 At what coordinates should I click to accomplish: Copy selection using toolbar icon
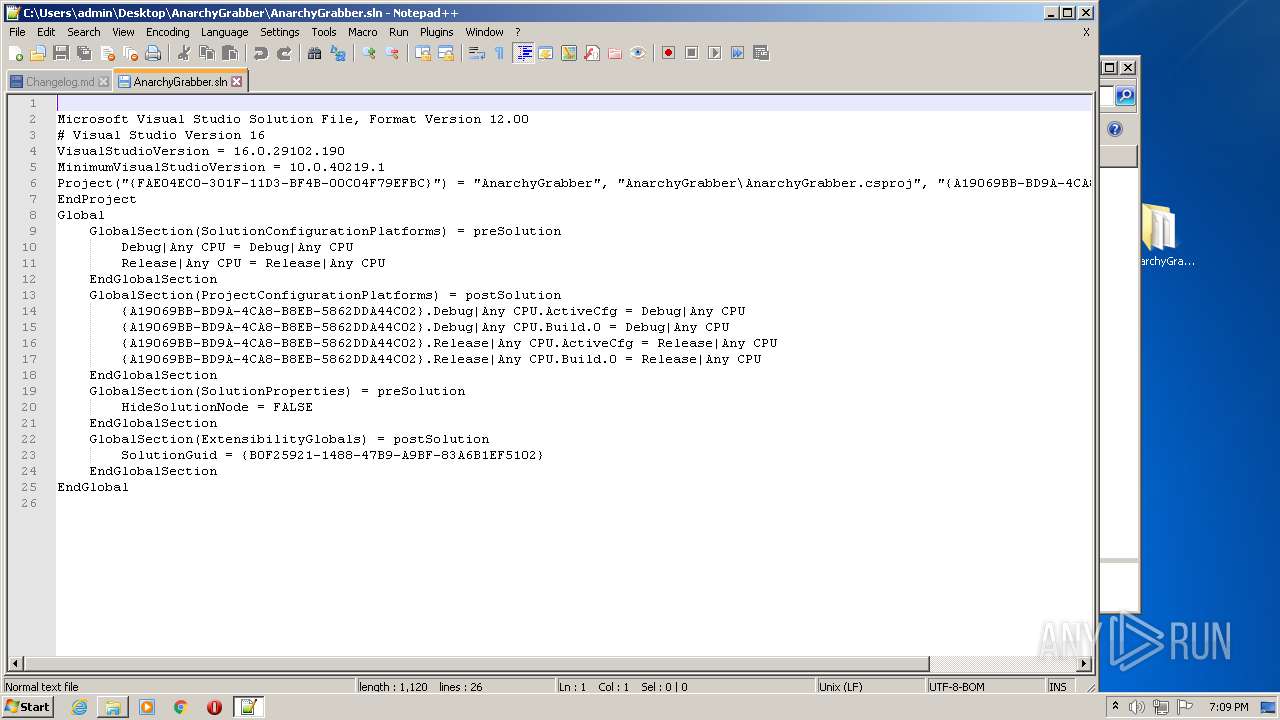click(x=207, y=53)
